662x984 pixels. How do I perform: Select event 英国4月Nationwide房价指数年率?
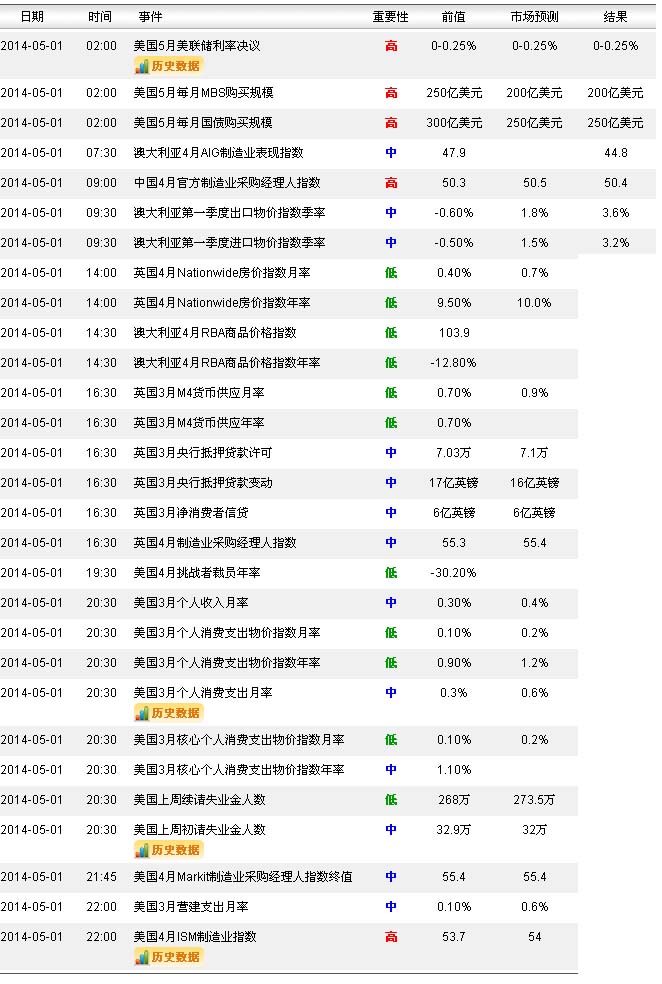[222, 302]
